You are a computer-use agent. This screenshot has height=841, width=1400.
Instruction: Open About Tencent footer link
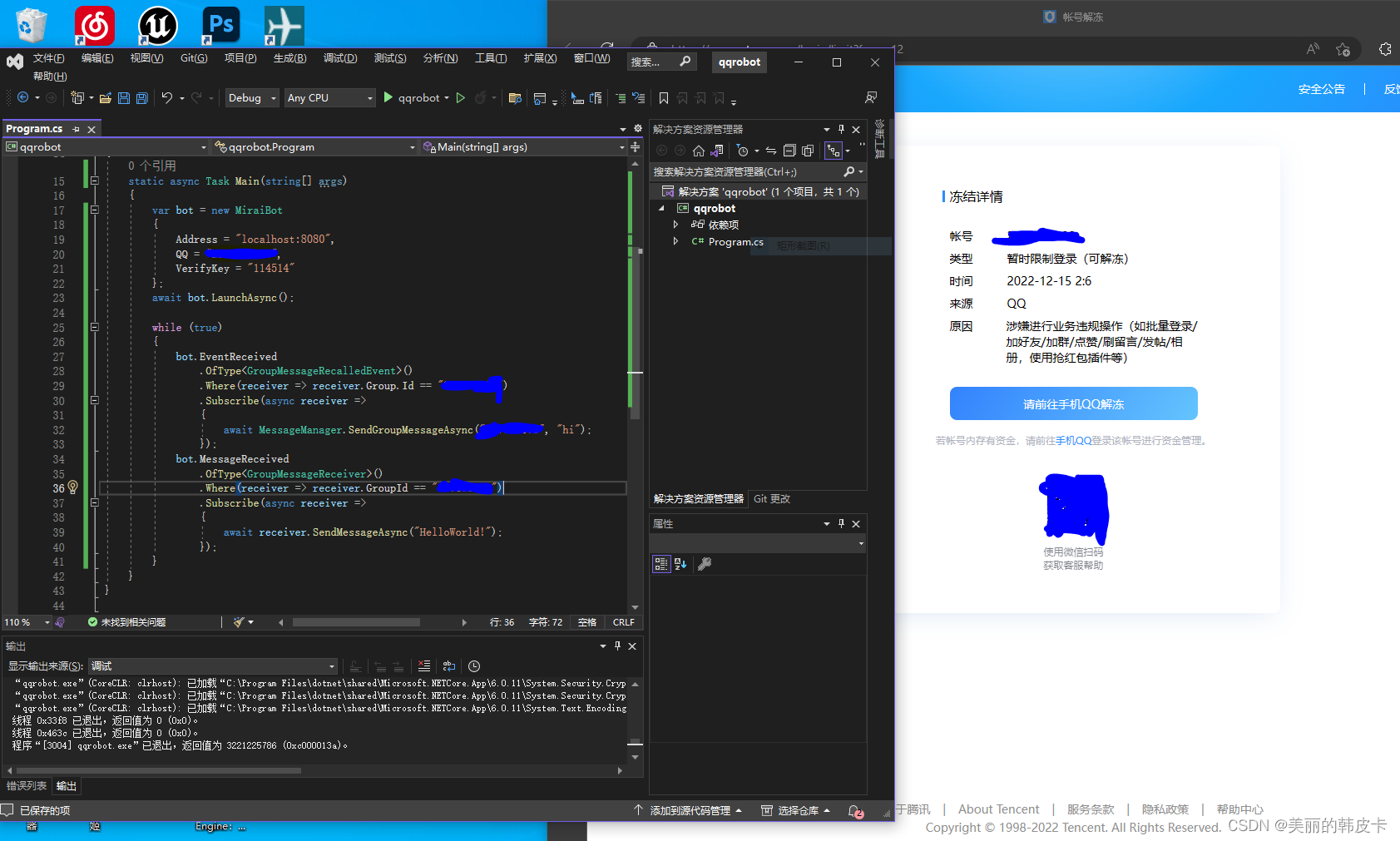pos(998,809)
